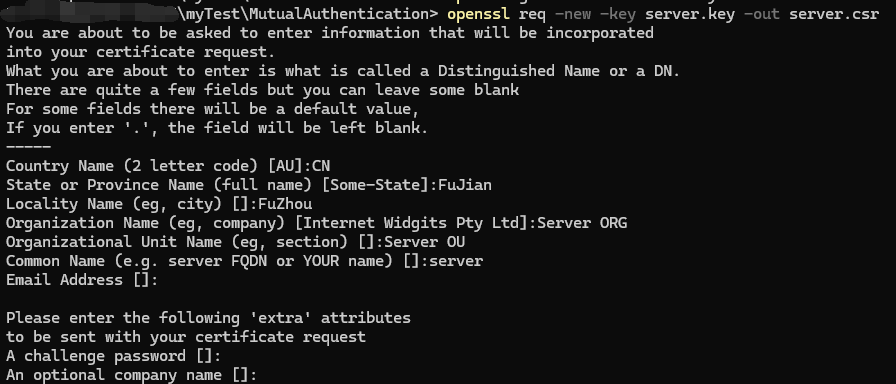Click the Country Name value CN
Screen dimensions: 896x384
pos(321,166)
